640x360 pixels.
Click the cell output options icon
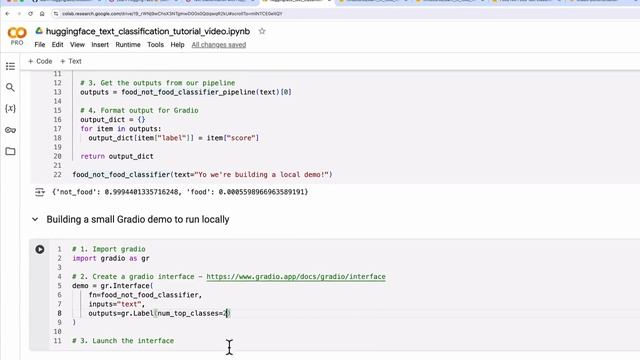click(40, 192)
